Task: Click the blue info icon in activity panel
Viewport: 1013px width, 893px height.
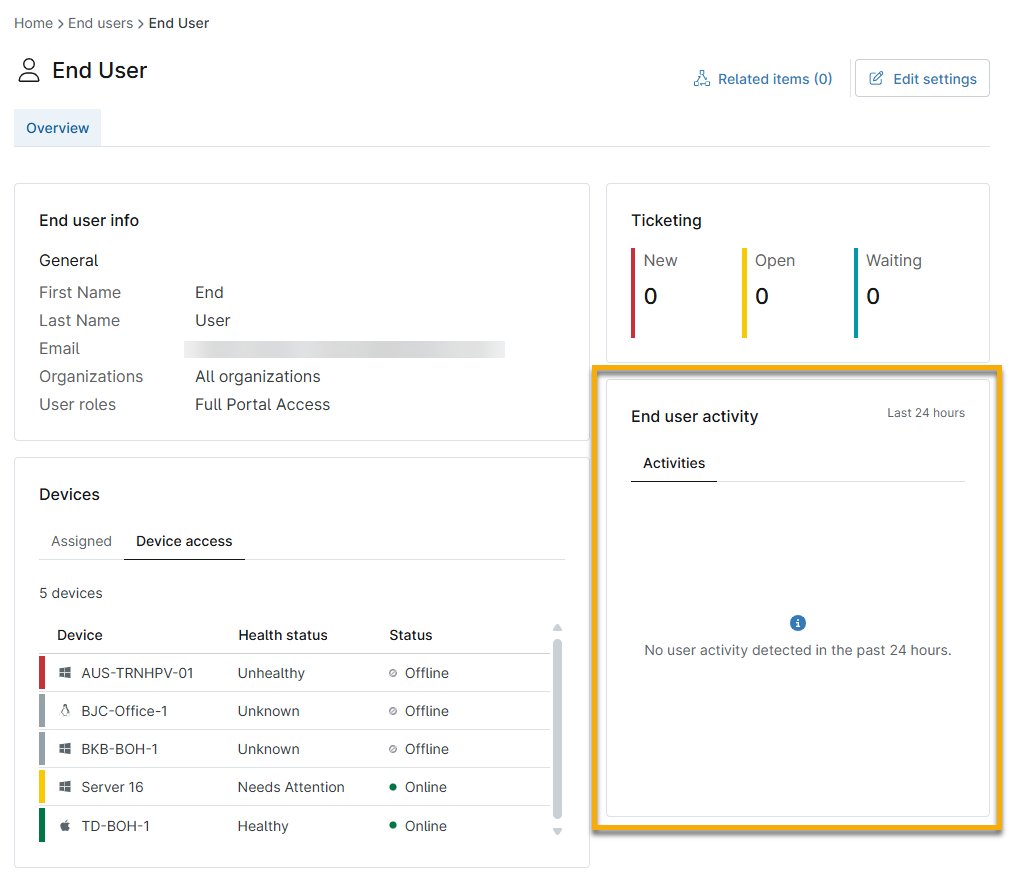Action: pyautogui.click(x=797, y=623)
